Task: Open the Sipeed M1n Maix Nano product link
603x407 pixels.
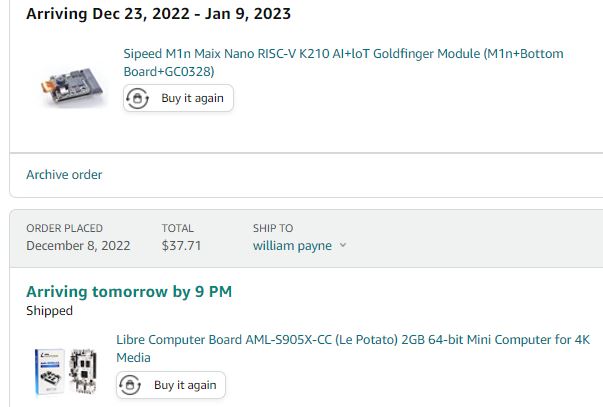Action: [x=343, y=62]
